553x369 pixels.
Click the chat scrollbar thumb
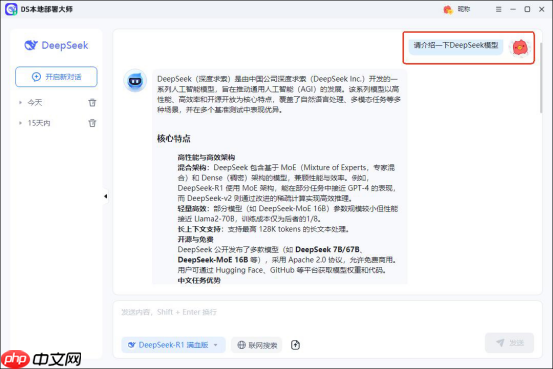tap(541, 78)
